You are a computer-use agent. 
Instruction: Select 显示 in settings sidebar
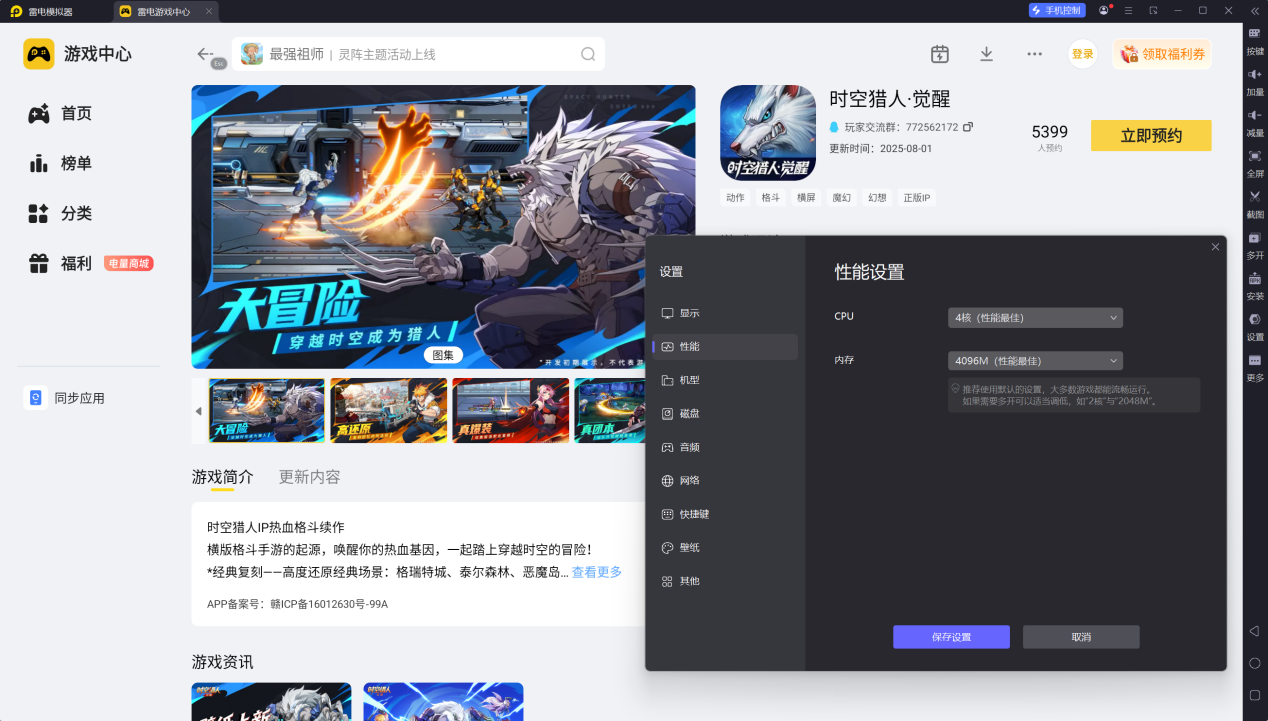725,313
